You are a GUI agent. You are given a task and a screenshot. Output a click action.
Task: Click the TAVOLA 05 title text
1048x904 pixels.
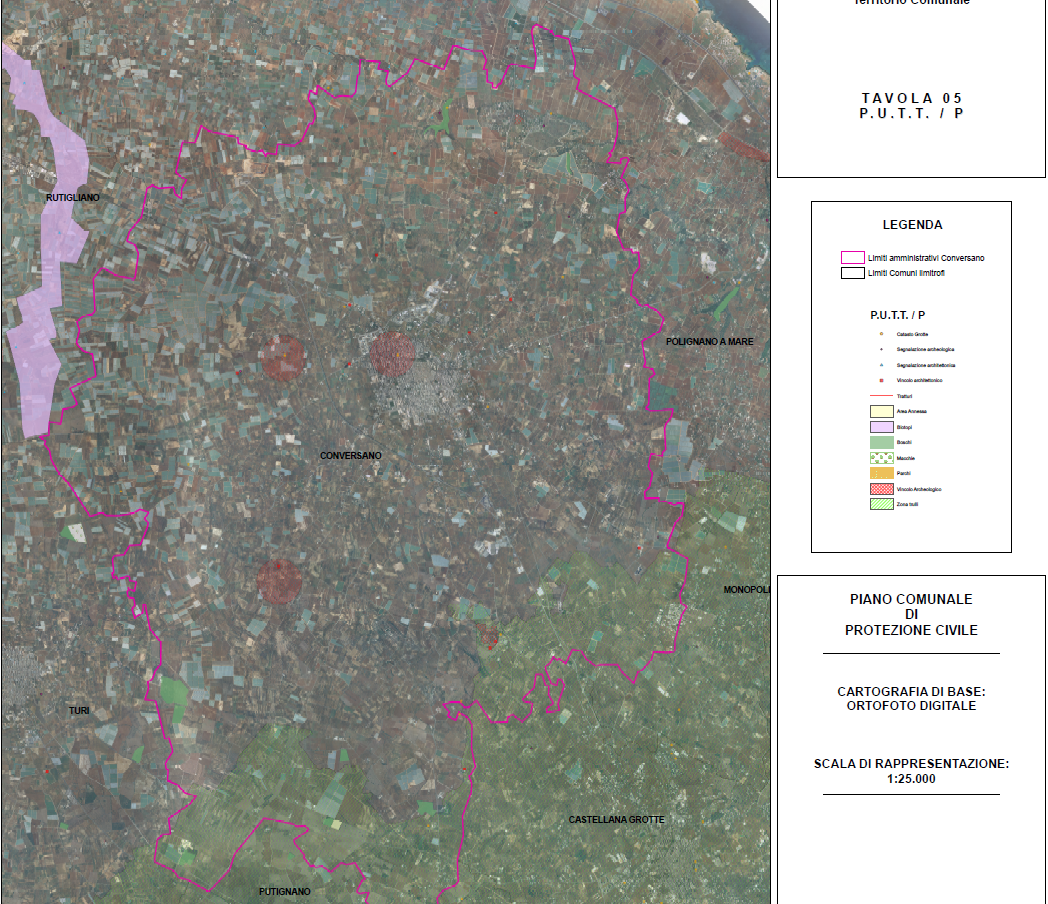[x=911, y=98]
